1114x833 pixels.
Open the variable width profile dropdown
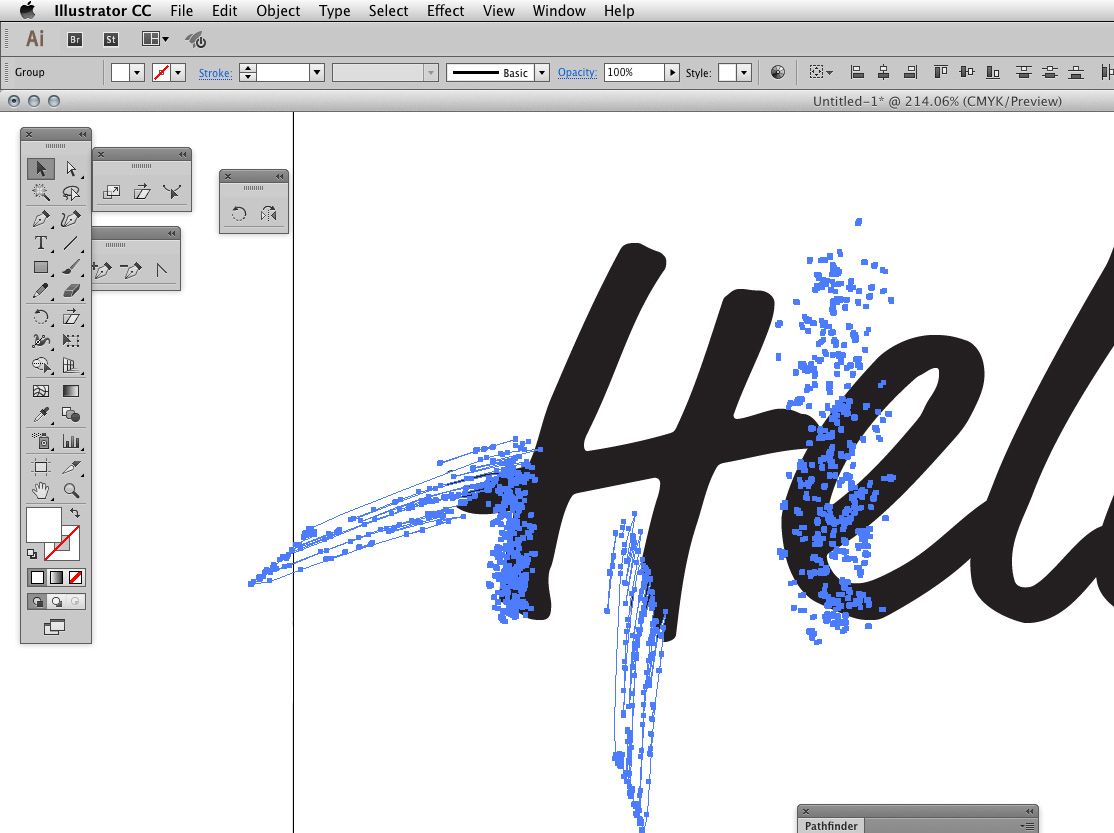[431, 71]
